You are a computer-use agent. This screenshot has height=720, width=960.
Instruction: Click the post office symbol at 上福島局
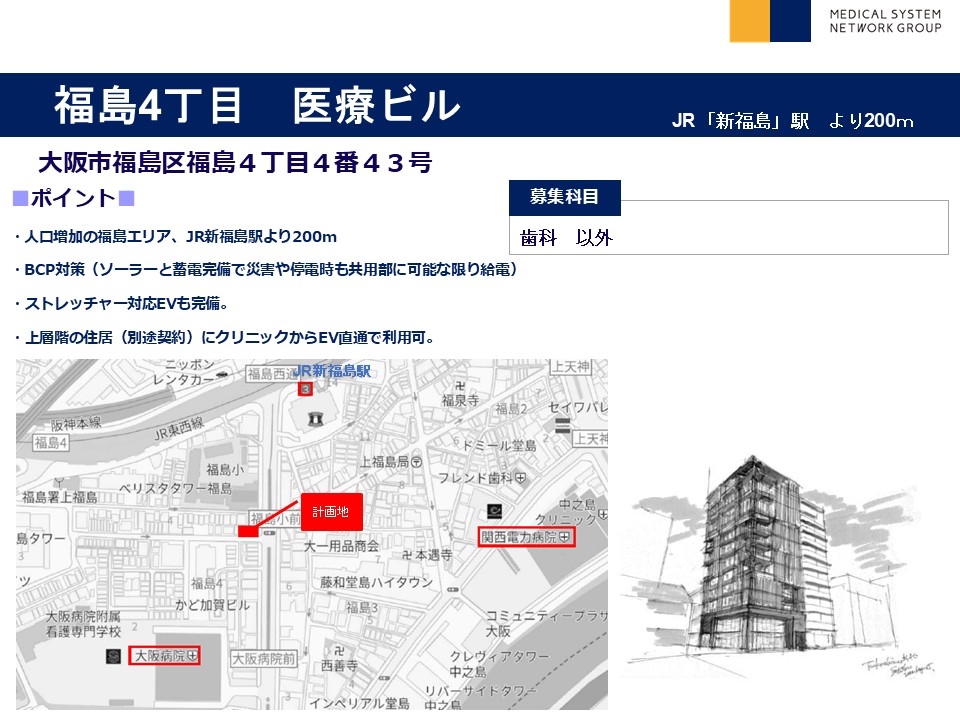click(x=416, y=461)
